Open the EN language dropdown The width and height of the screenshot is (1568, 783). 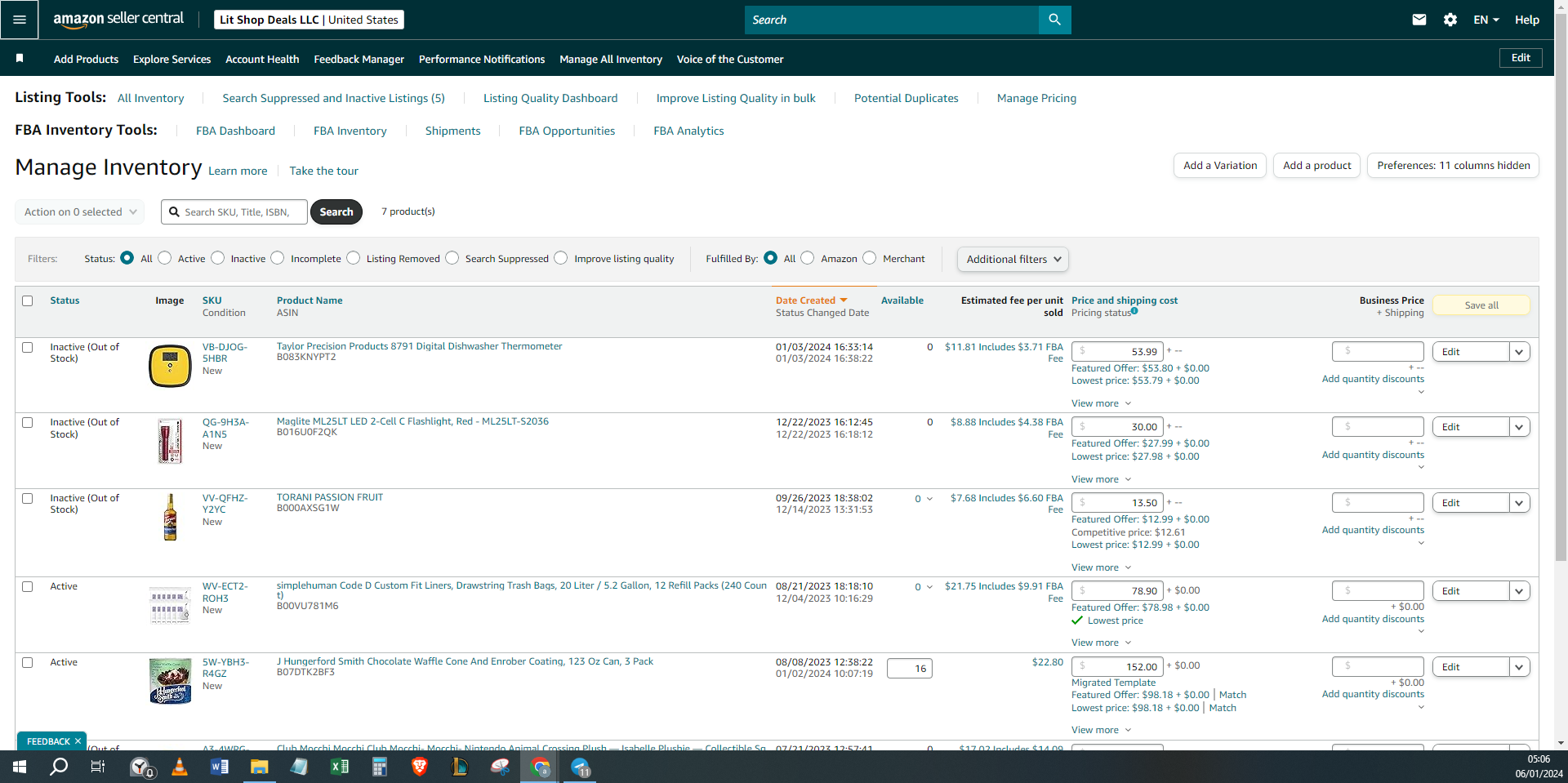1486,20
